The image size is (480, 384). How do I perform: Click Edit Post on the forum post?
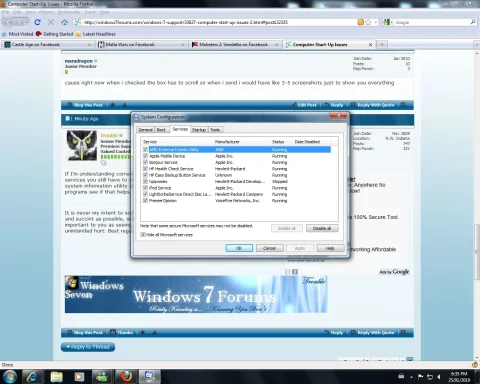[304, 105]
